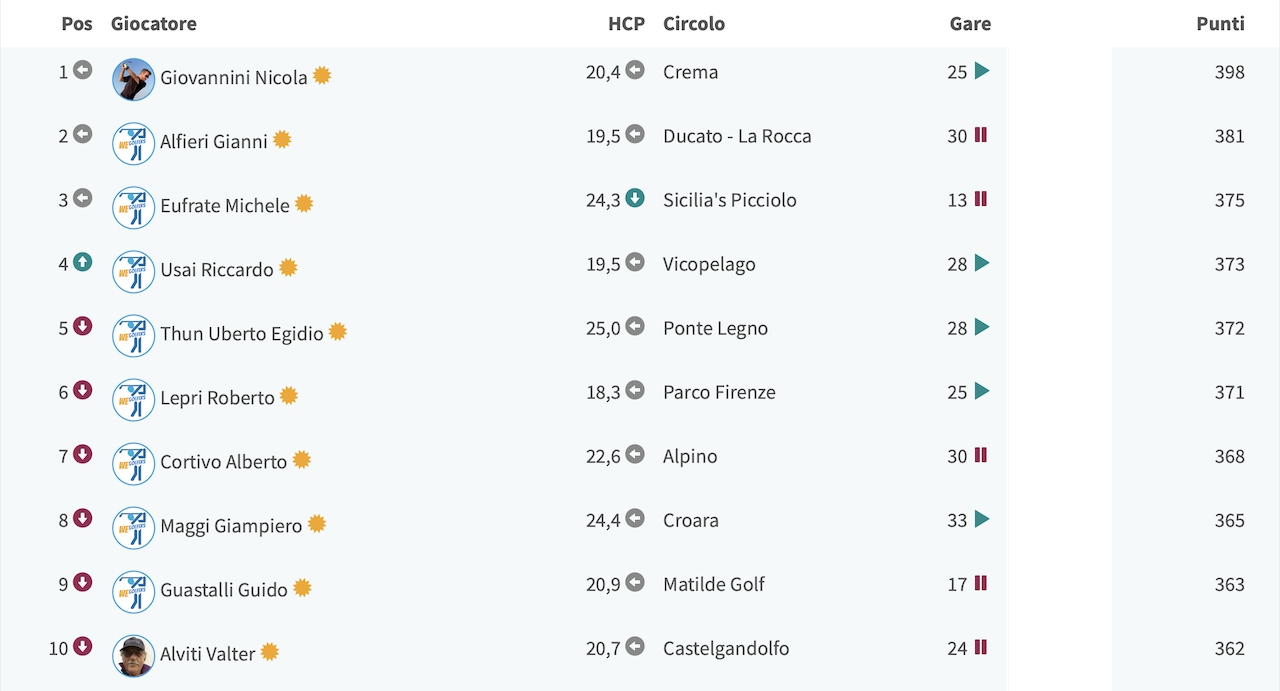Click the gray arrow next to HCP 20,9
This screenshot has height=691, width=1280.
(x=635, y=582)
